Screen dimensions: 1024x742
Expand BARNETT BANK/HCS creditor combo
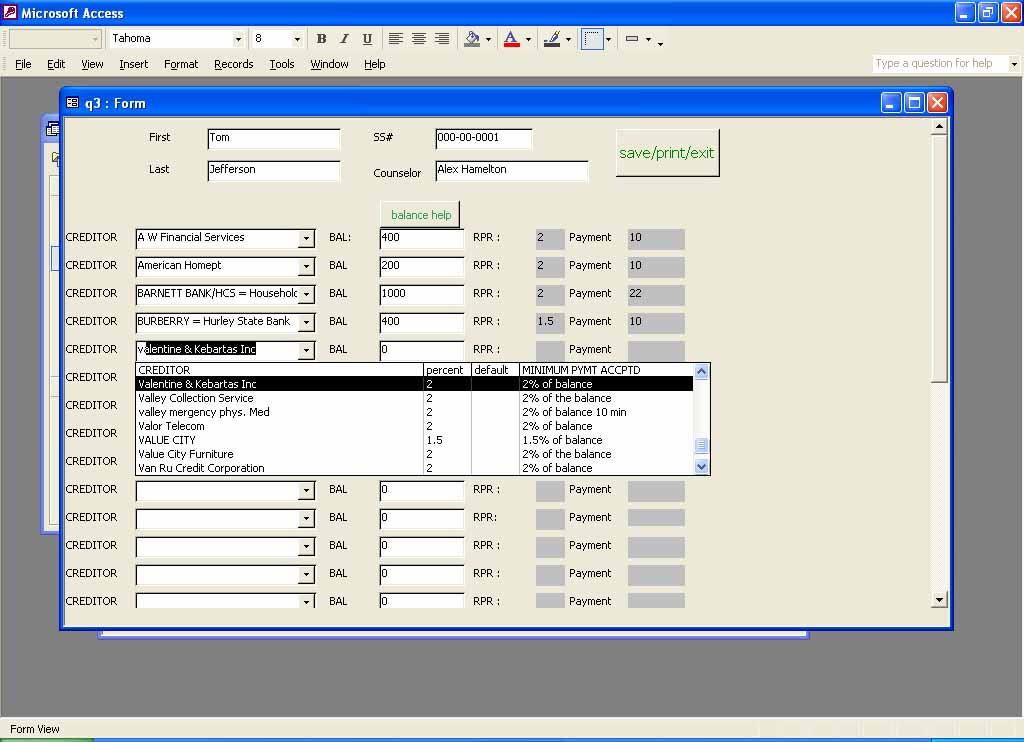tap(306, 295)
